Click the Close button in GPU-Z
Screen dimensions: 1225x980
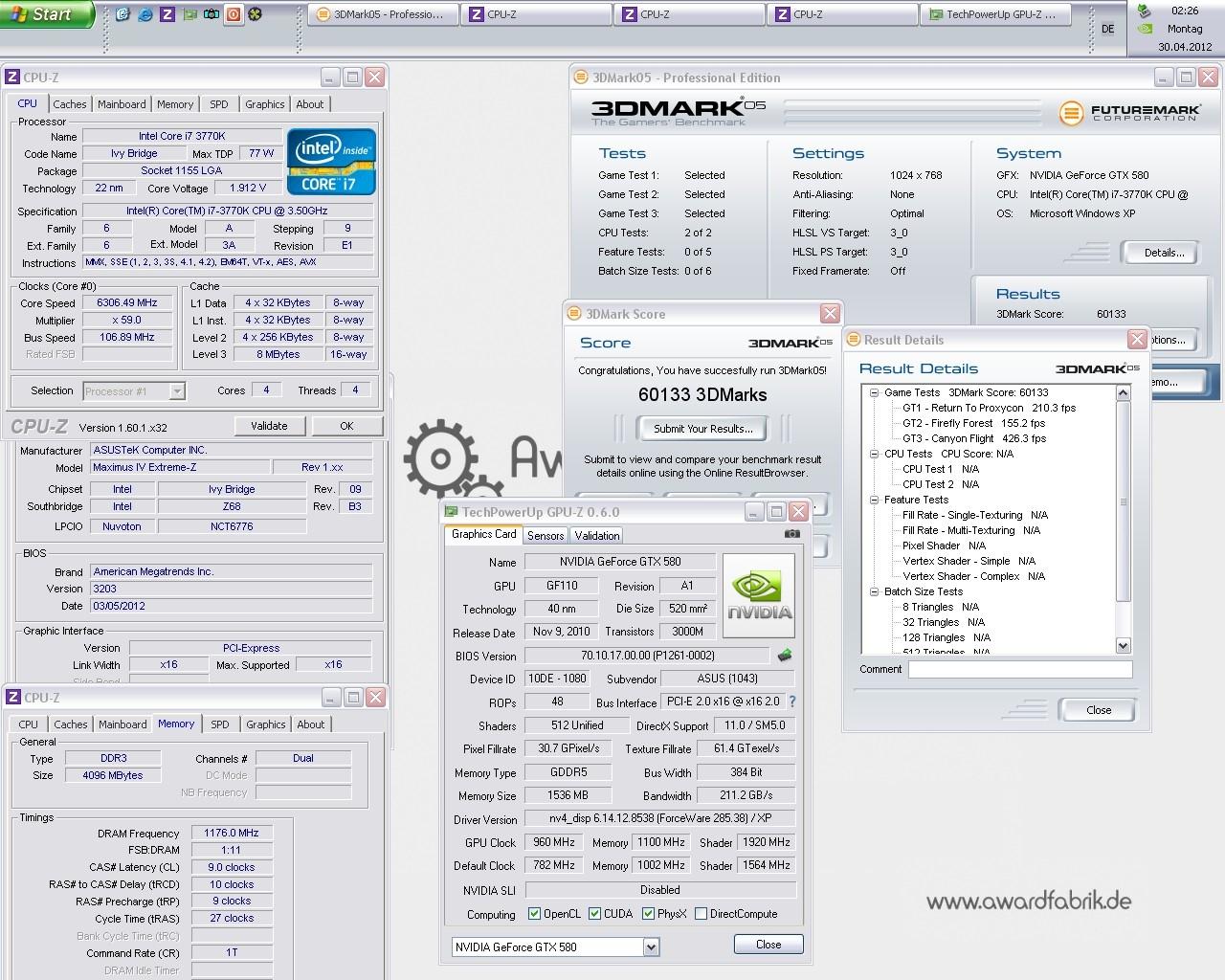(768, 945)
